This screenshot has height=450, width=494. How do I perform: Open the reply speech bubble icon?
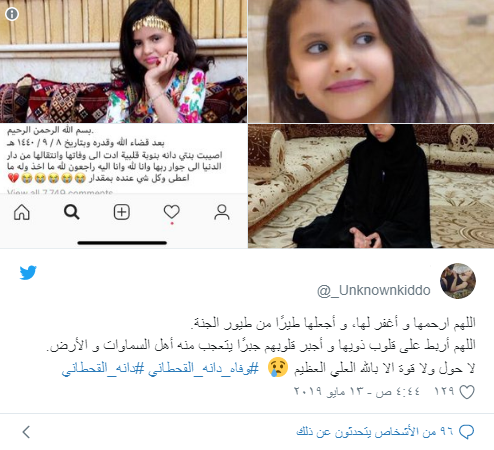(467, 432)
